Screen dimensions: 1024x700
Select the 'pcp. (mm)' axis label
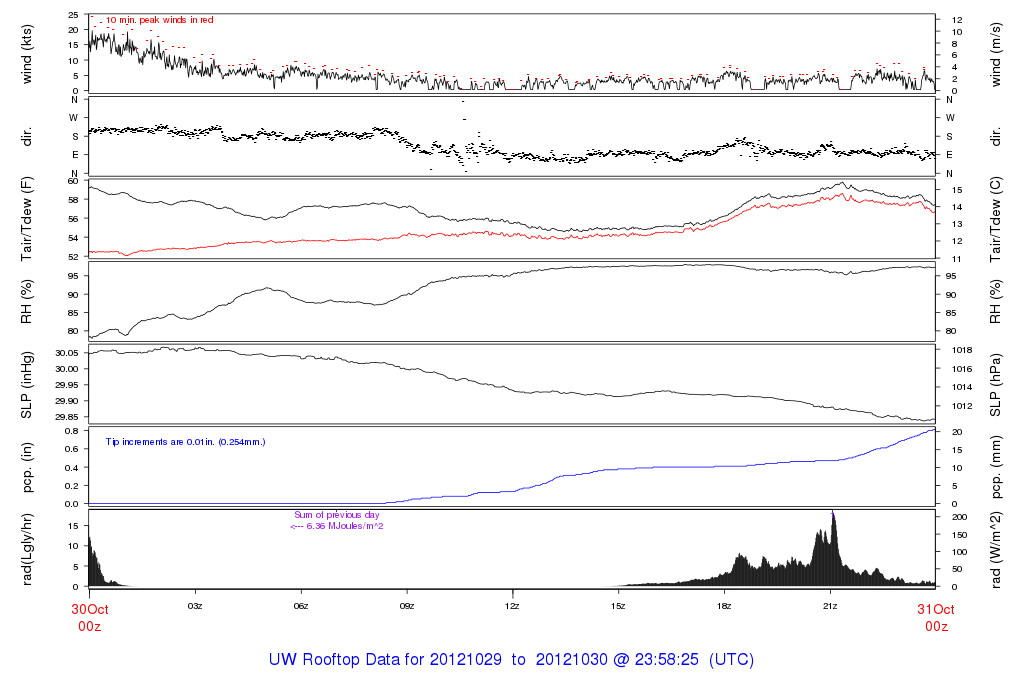coord(995,468)
